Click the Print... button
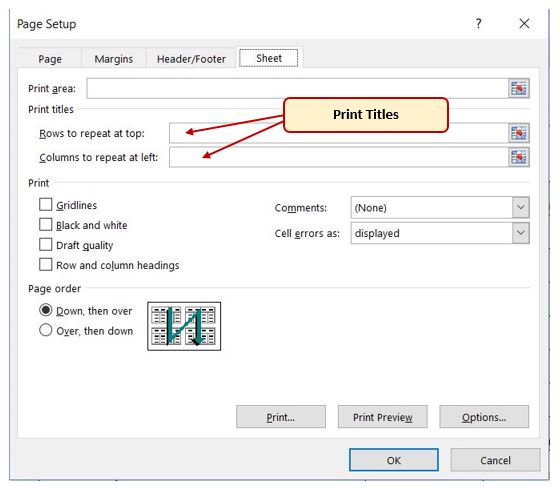Screen dimensions: 560x488 click(x=281, y=417)
